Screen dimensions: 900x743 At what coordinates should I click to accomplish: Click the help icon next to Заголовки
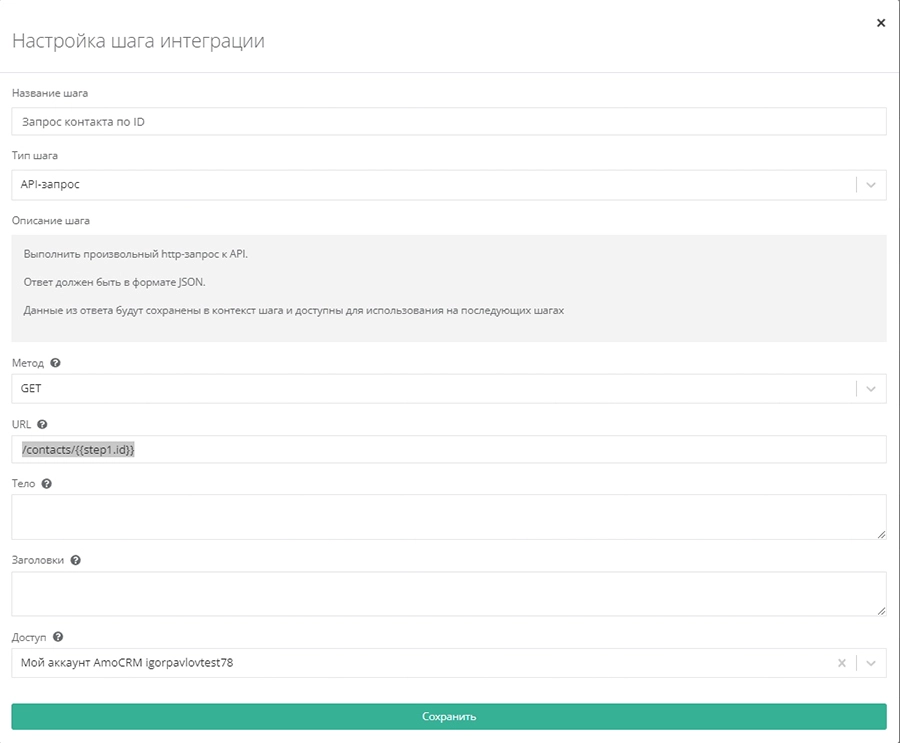[x=76, y=560]
